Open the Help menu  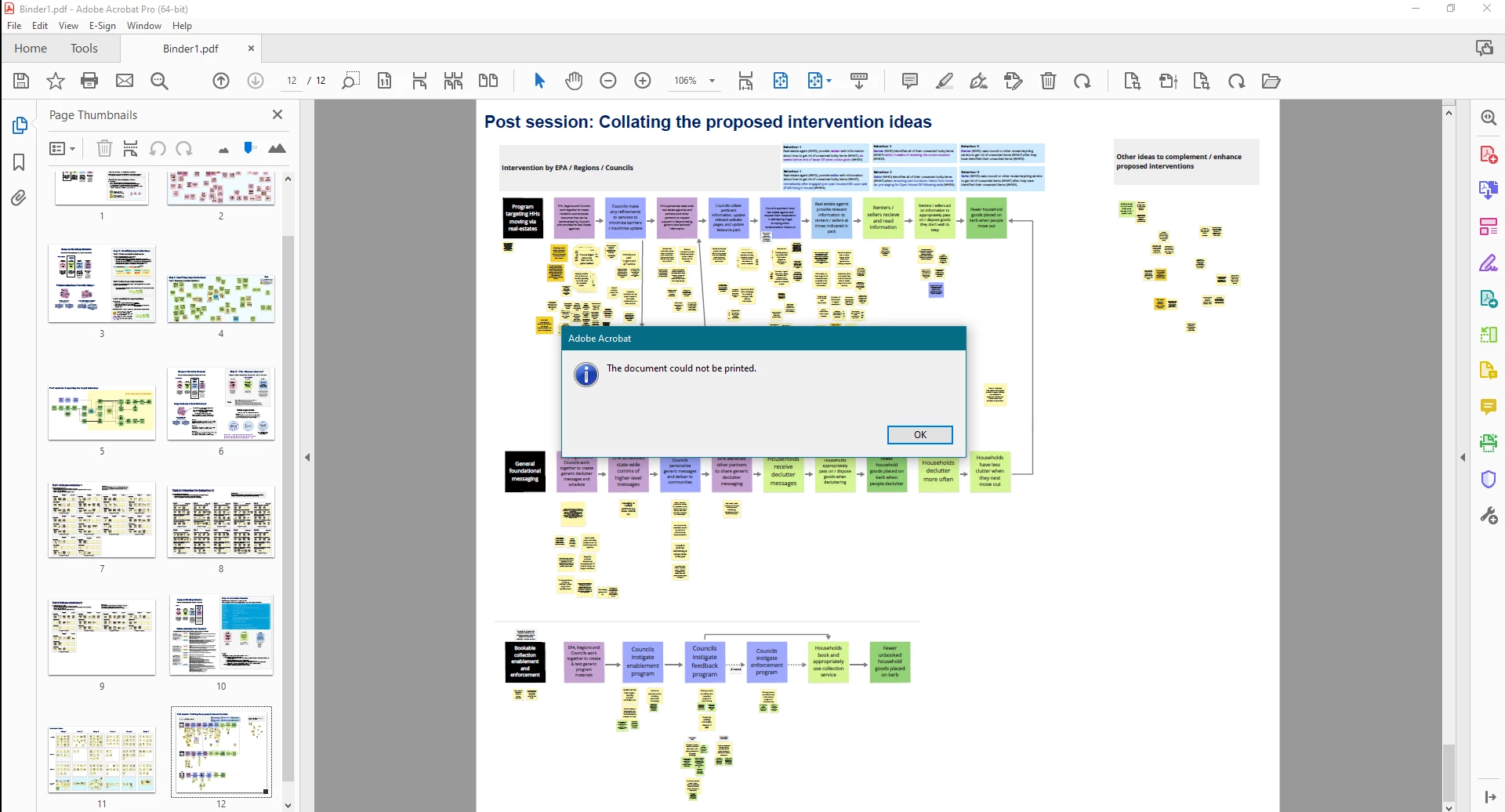(x=182, y=26)
